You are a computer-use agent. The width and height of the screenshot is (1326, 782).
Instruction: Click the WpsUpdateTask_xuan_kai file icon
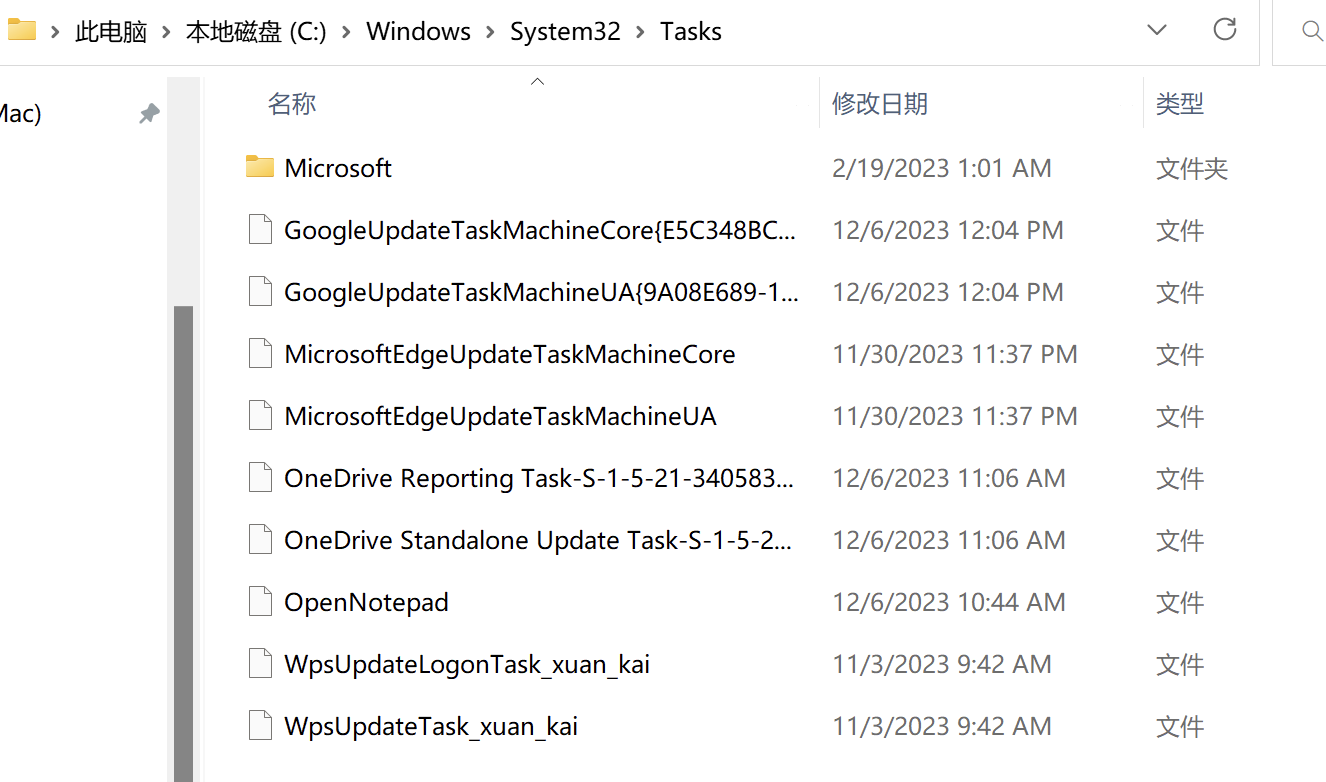coord(260,726)
